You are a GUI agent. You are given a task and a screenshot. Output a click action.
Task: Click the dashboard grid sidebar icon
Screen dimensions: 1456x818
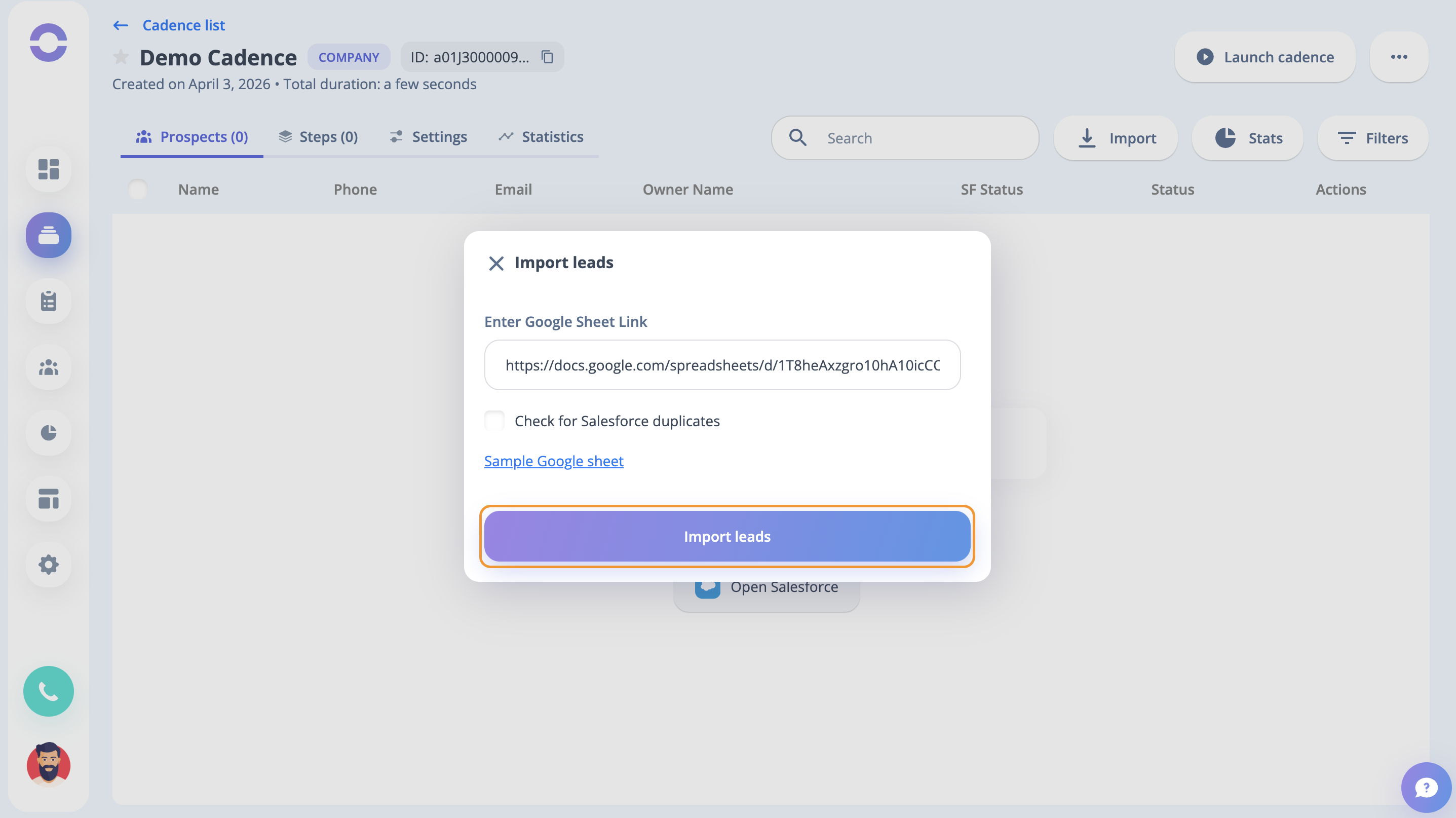[x=49, y=169]
